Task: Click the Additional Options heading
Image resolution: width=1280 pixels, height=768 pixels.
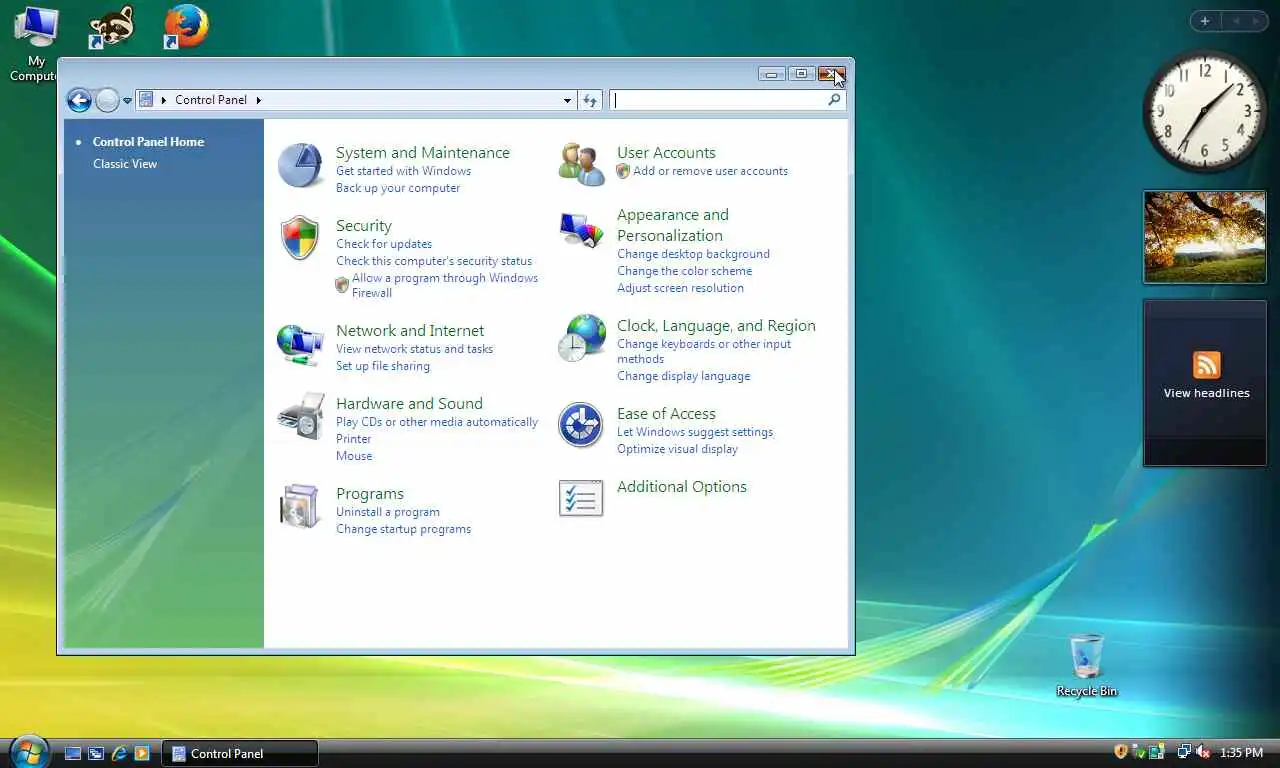Action: point(682,487)
